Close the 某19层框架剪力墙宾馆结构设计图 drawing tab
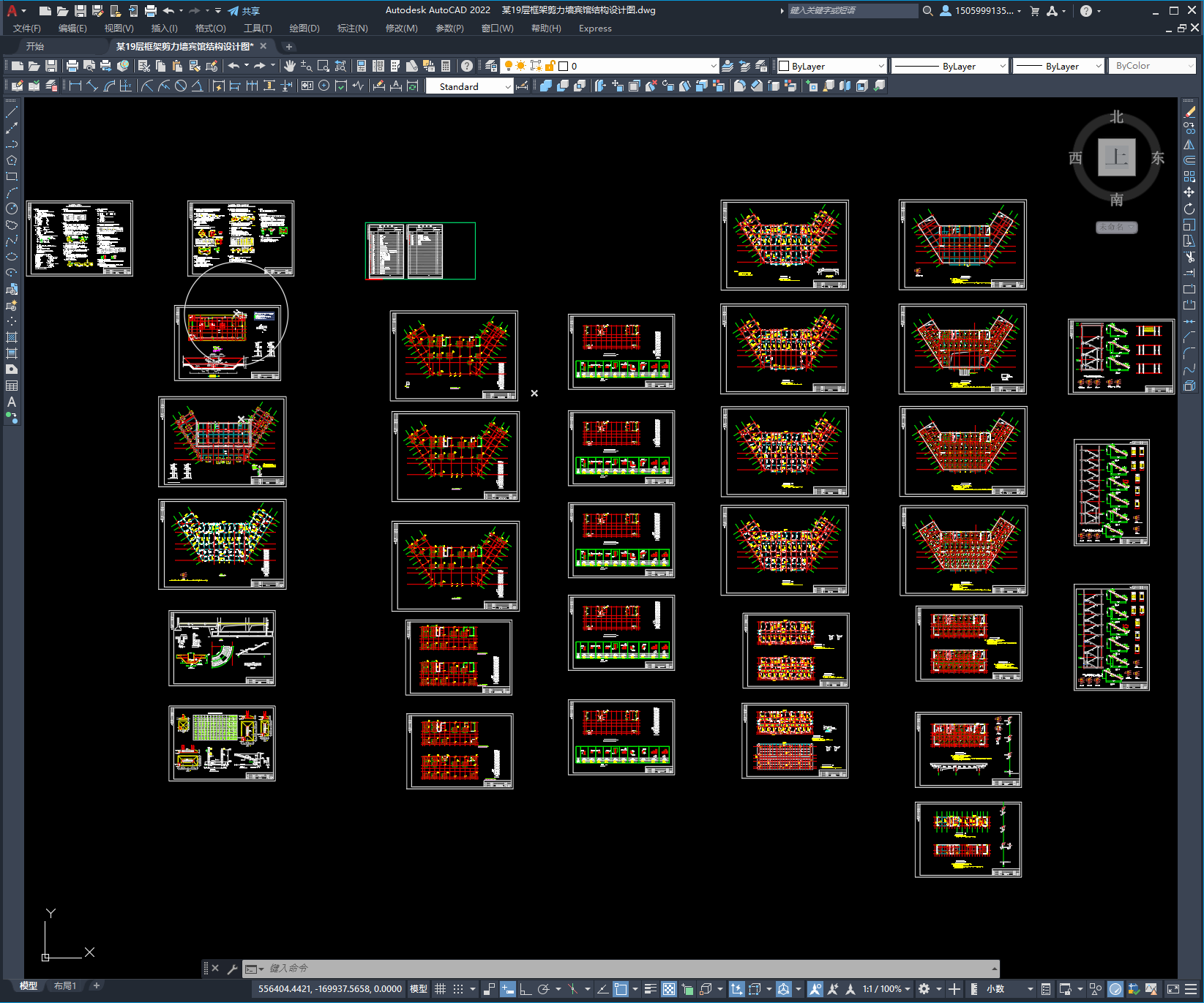Image resolution: width=1204 pixels, height=1003 pixels. pyautogui.click(x=263, y=46)
